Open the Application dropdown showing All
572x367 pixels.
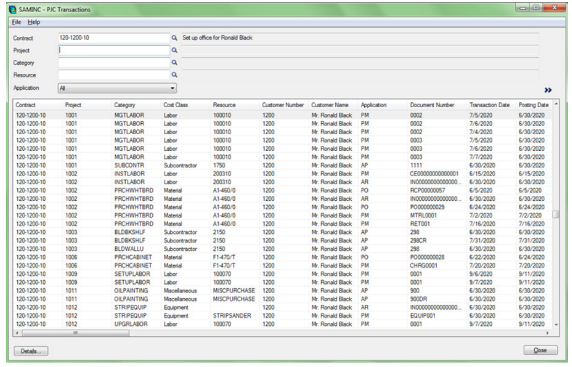[x=117, y=88]
